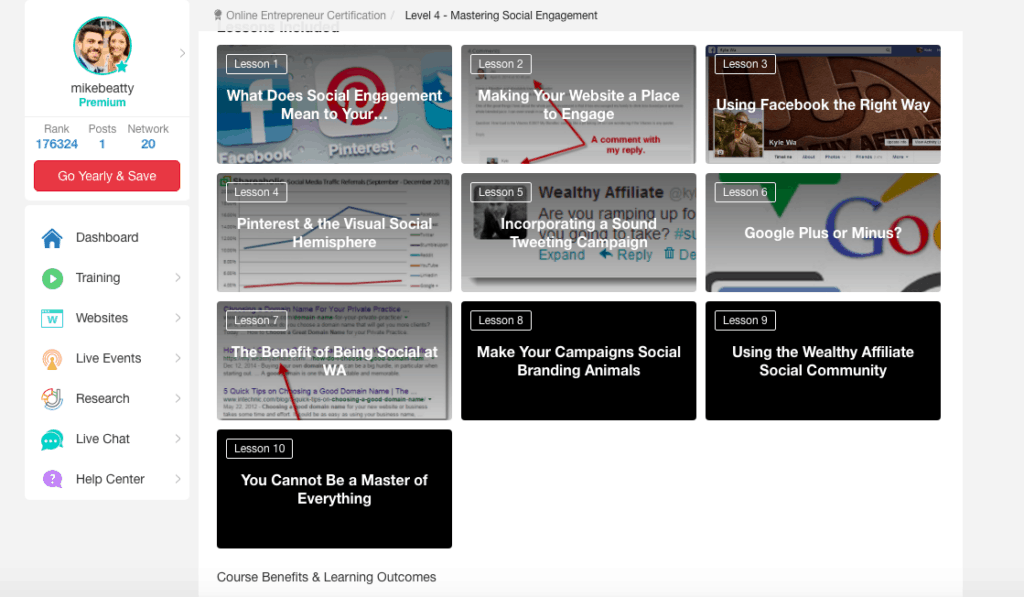Open Lesson 9 Wealthy Affiliate Social Community
The image size is (1024, 597).
coord(823,361)
